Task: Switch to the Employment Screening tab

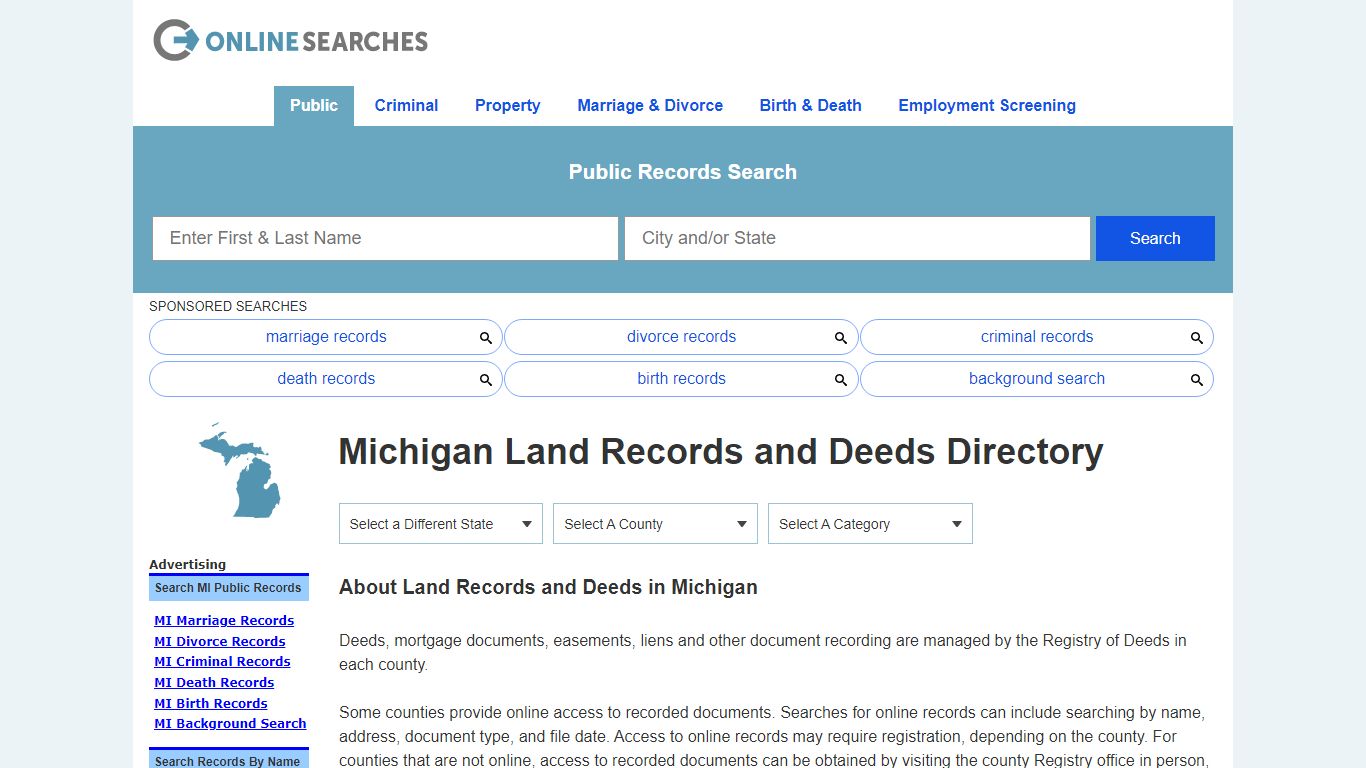Action: tap(987, 106)
